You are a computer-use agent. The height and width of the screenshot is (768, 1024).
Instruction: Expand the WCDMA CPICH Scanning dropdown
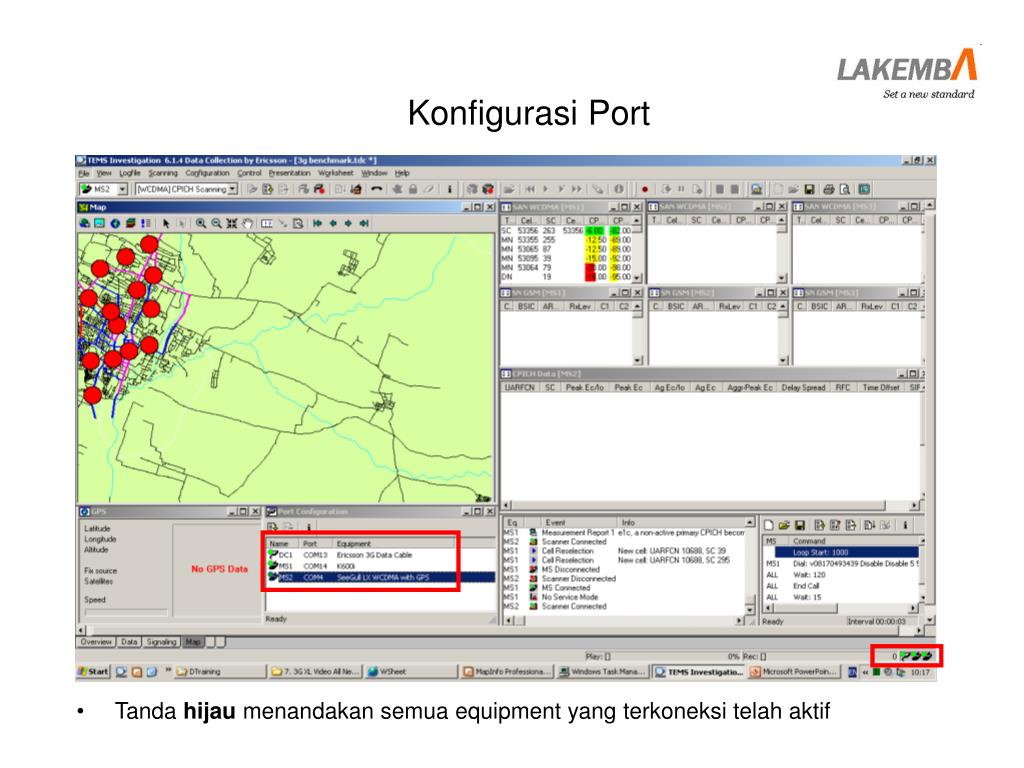(x=232, y=189)
